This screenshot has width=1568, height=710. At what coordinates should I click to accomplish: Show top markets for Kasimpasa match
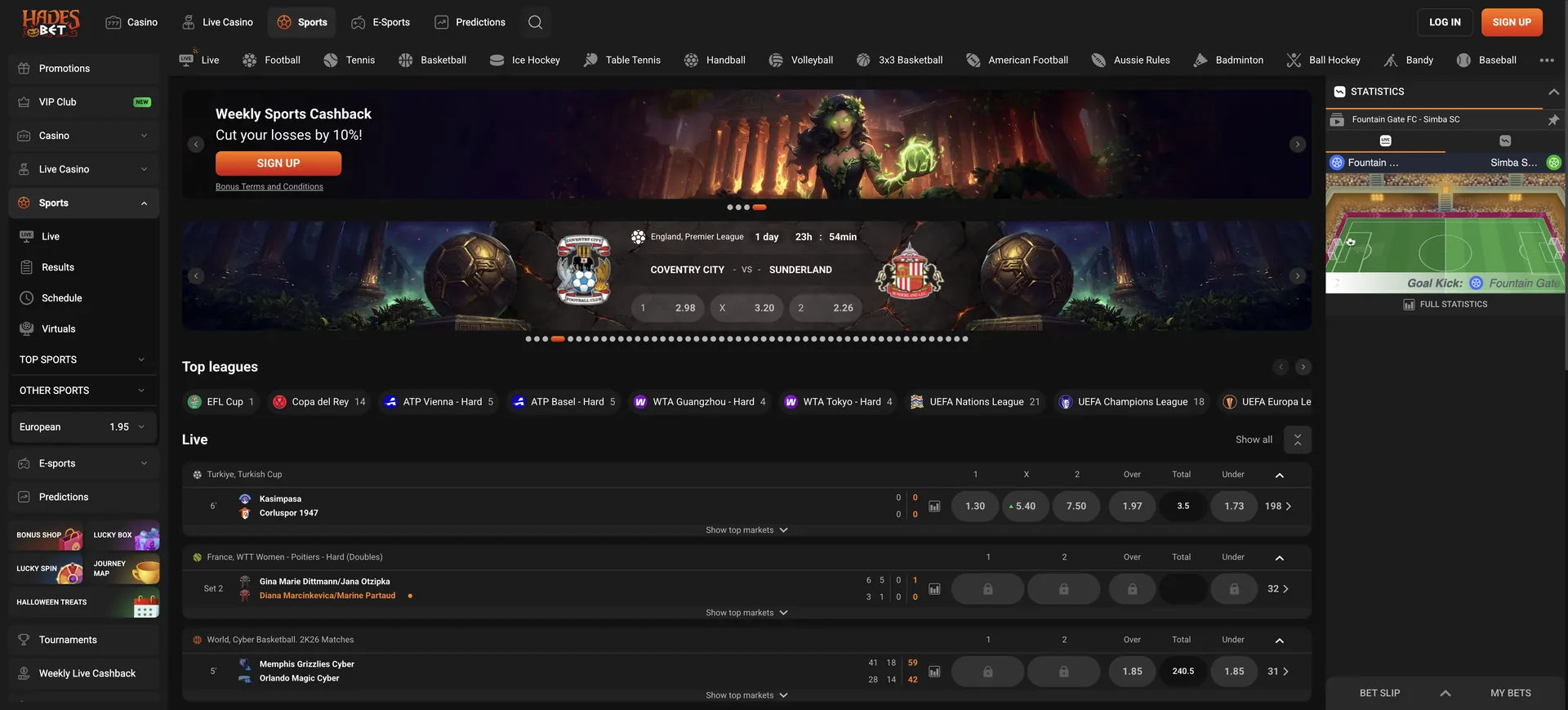pos(746,530)
